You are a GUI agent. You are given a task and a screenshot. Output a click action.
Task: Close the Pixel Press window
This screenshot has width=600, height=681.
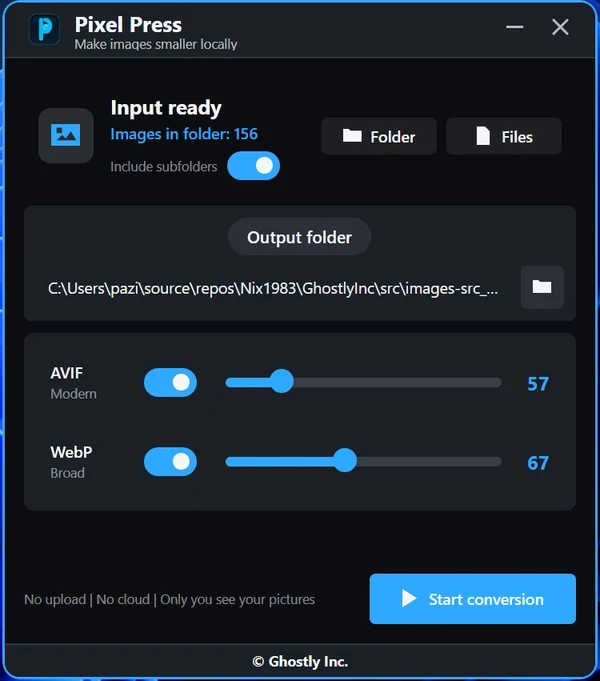pos(560,27)
